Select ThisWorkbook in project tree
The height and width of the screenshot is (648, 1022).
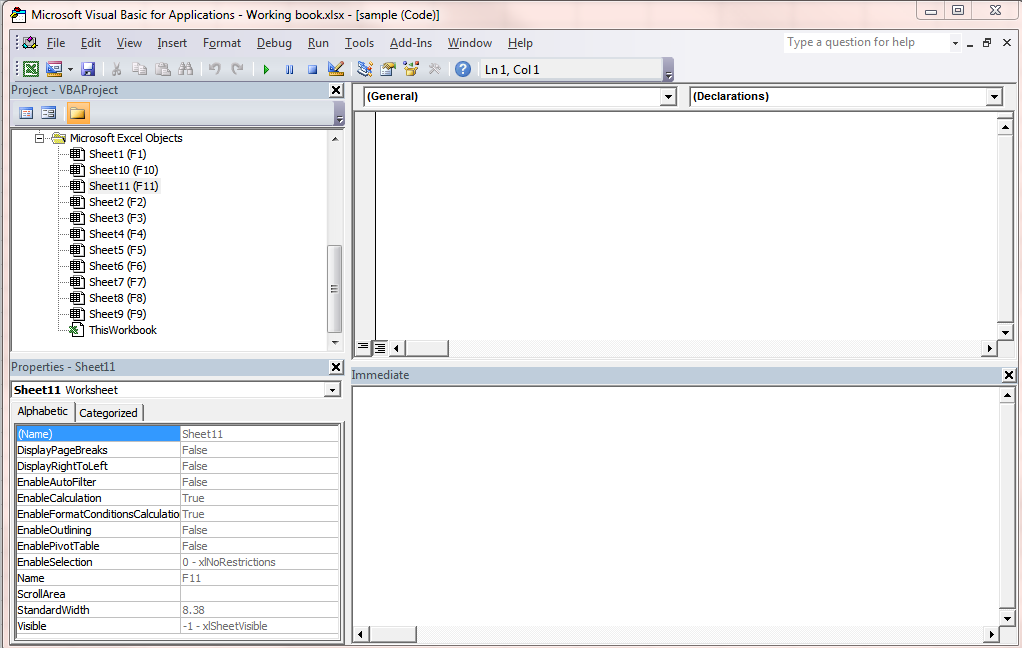click(x=123, y=331)
